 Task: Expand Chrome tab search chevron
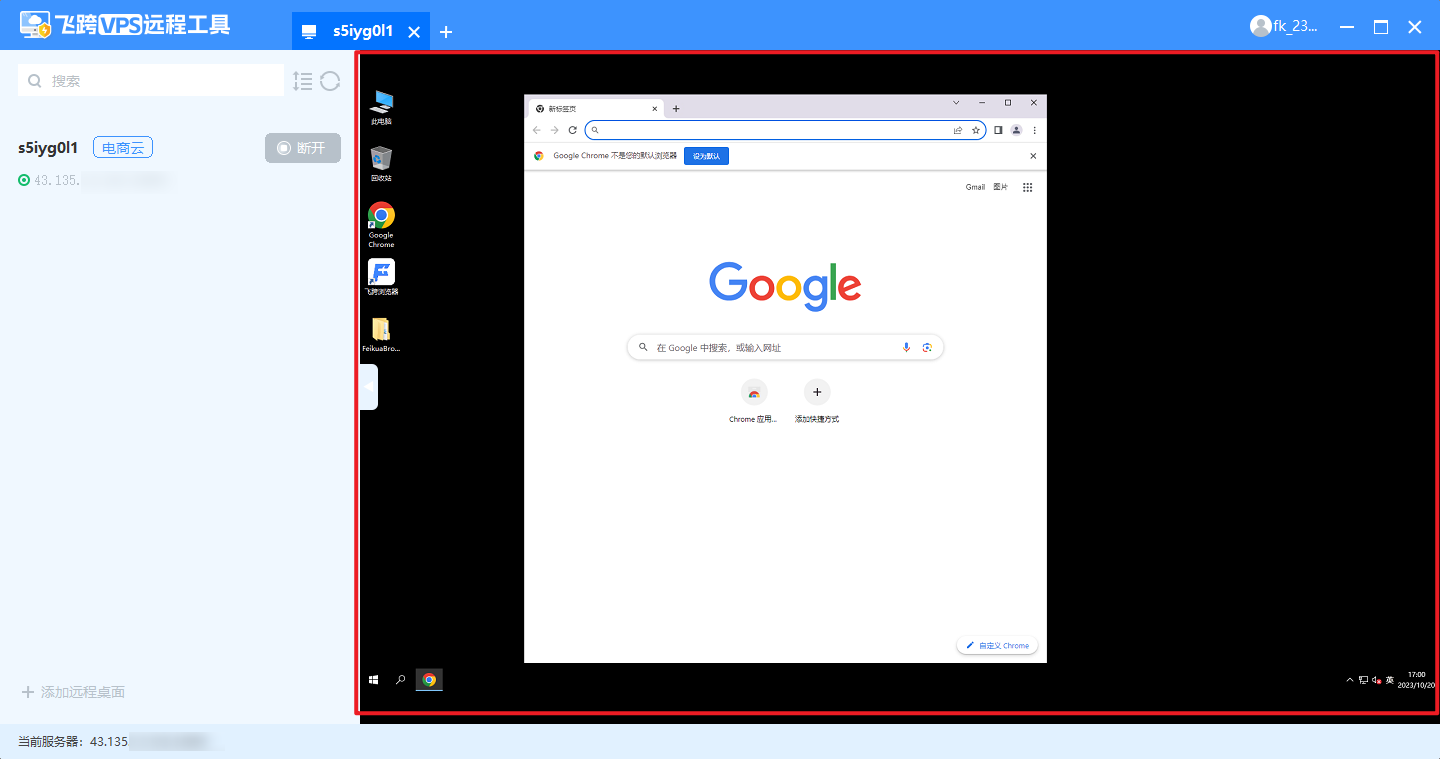click(956, 103)
